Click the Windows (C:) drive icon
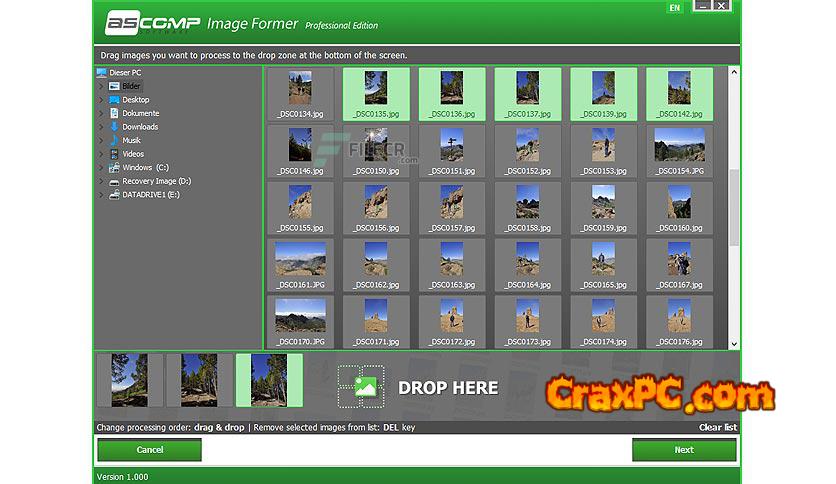 [x=114, y=167]
